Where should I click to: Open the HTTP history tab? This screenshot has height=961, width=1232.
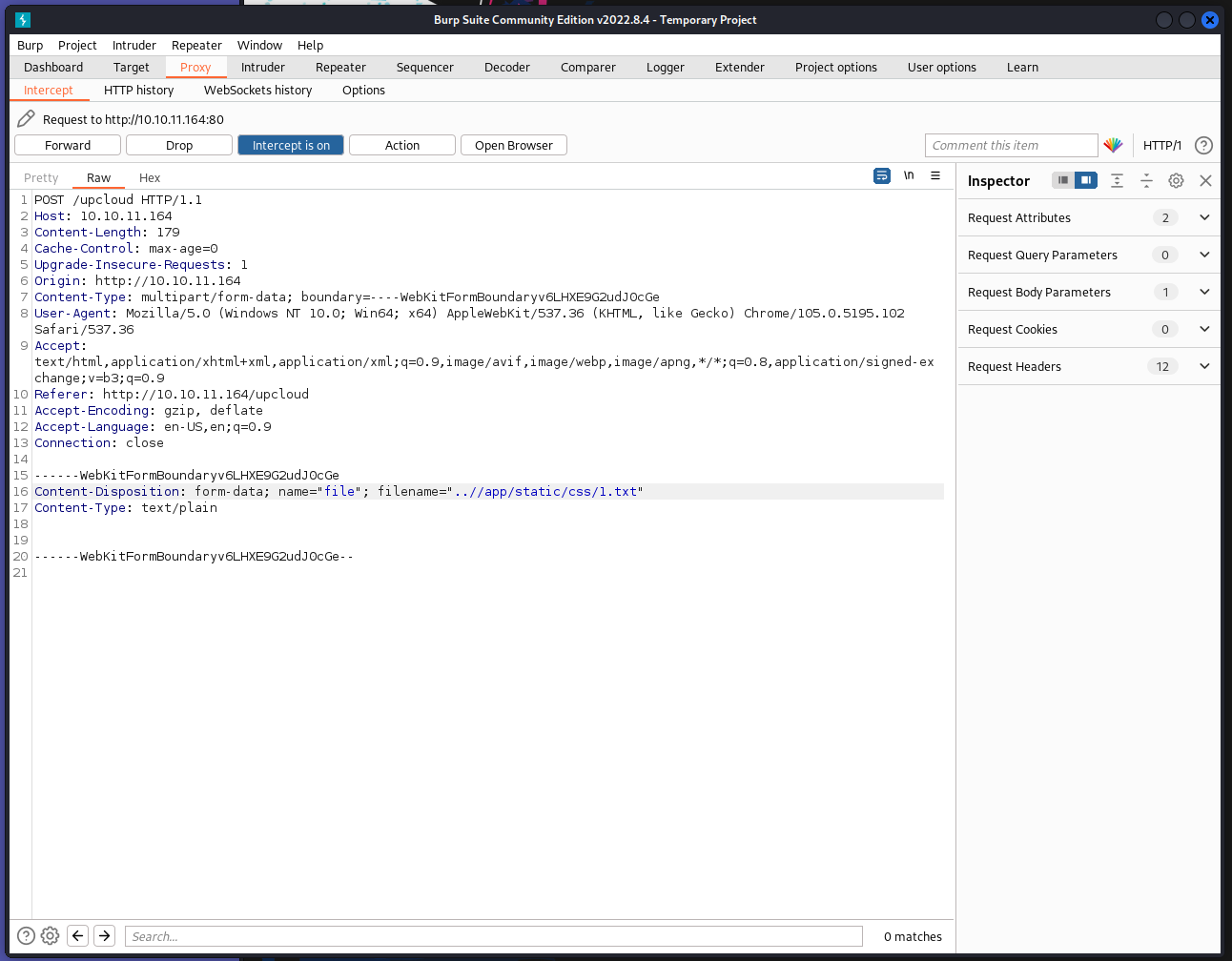pos(138,90)
